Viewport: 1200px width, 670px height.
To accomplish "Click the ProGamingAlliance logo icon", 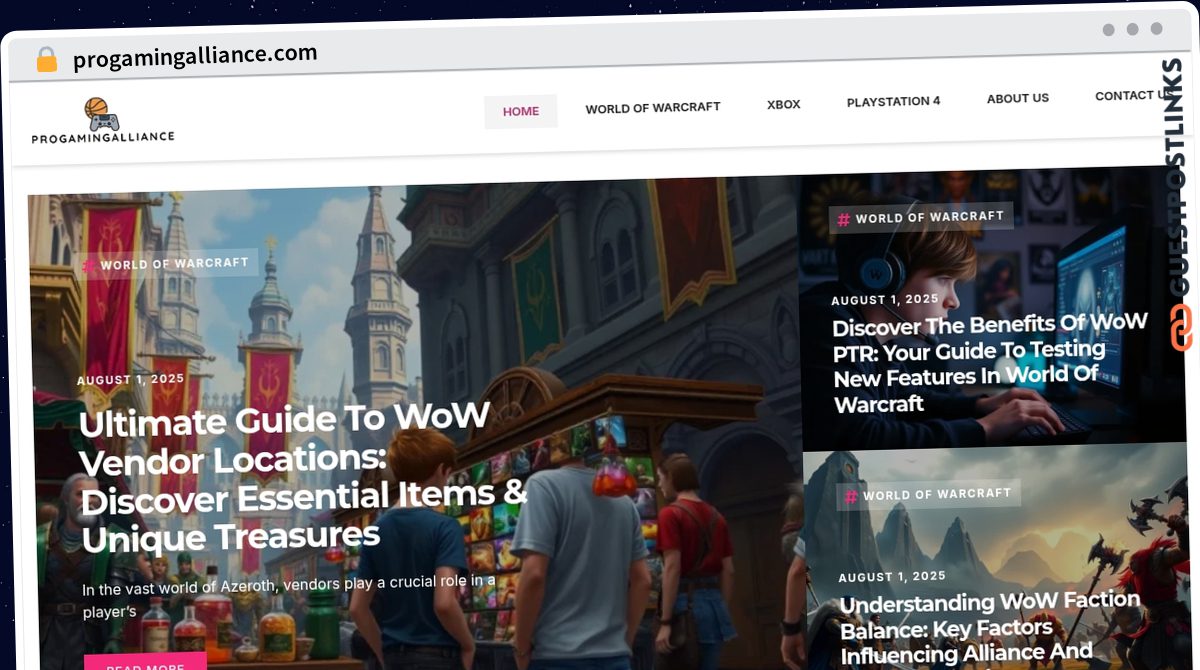I will pos(104,112).
